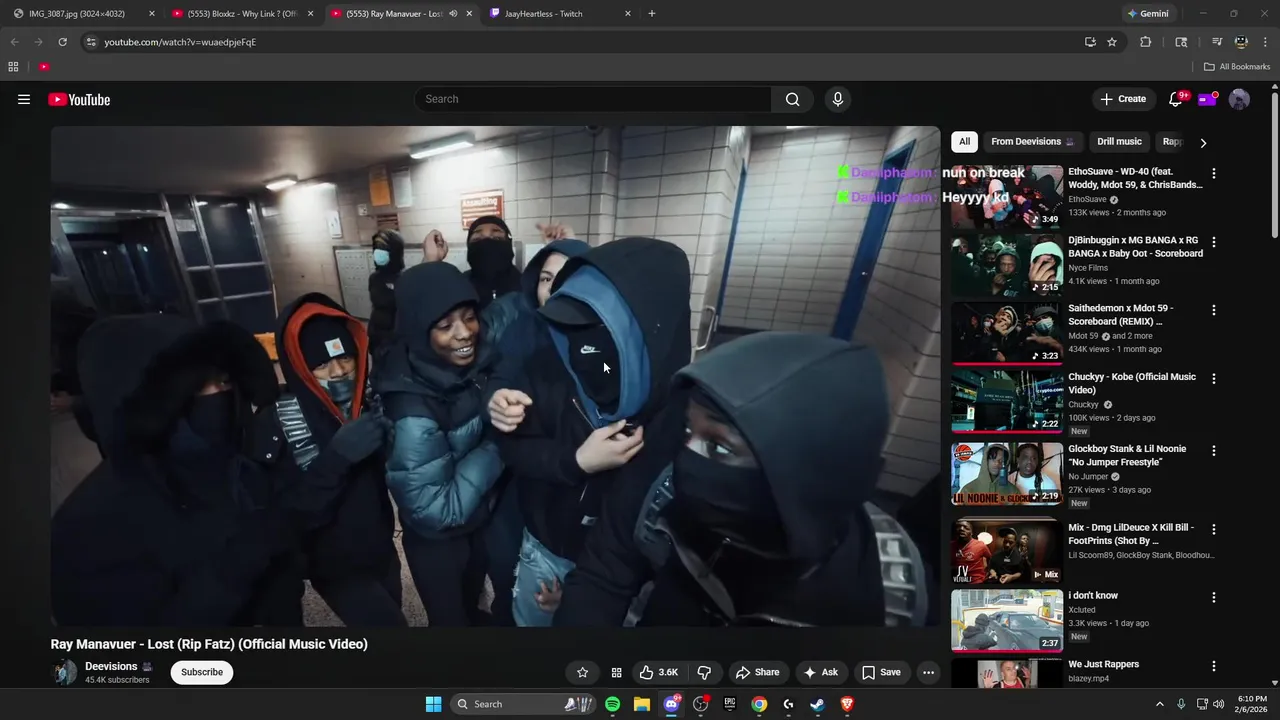
Task: Open Spotify from the taskbar
Action: click(x=613, y=704)
